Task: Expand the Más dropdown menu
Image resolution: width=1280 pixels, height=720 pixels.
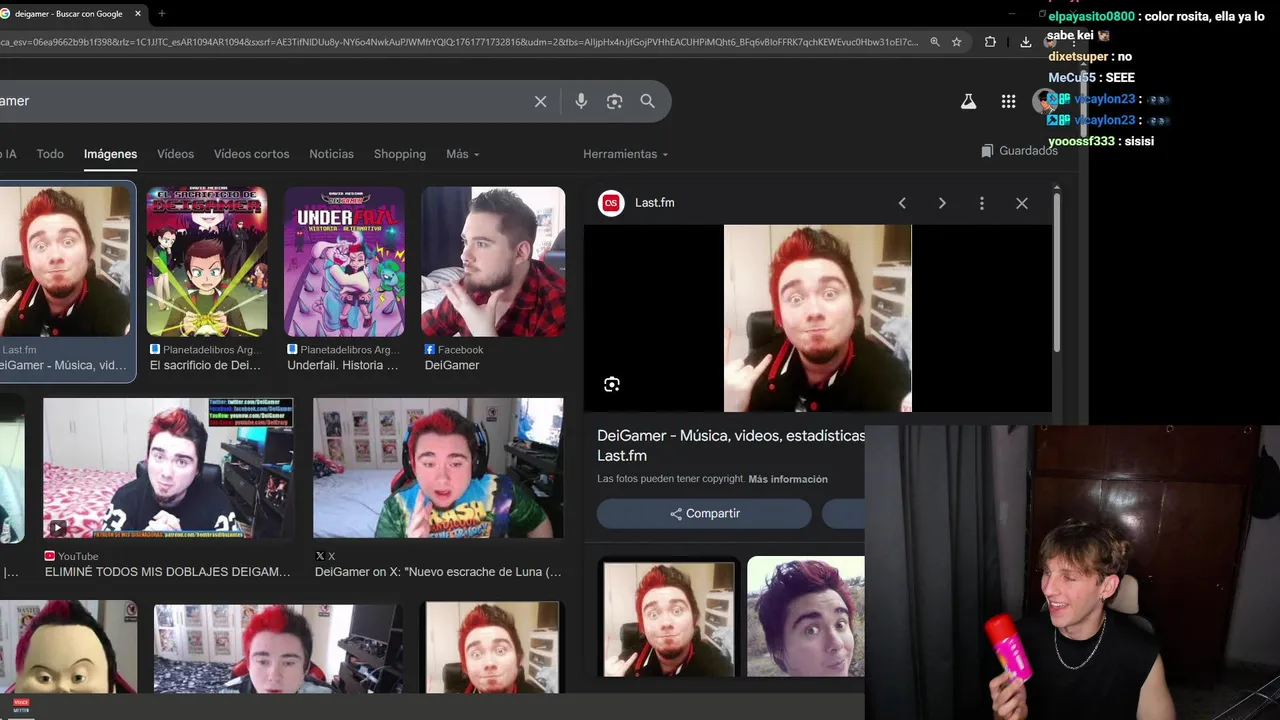Action: click(x=462, y=154)
